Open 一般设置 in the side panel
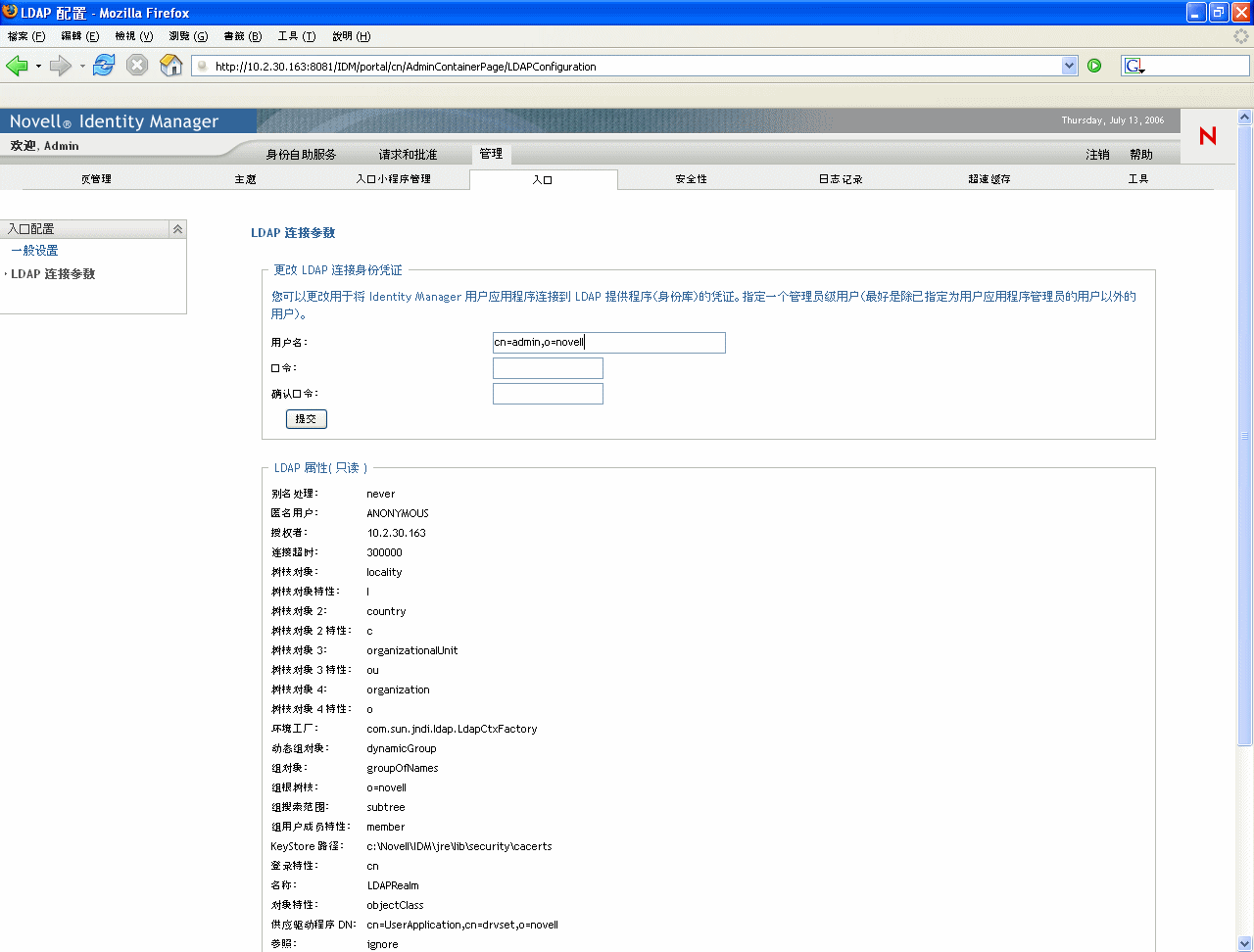 [34, 251]
